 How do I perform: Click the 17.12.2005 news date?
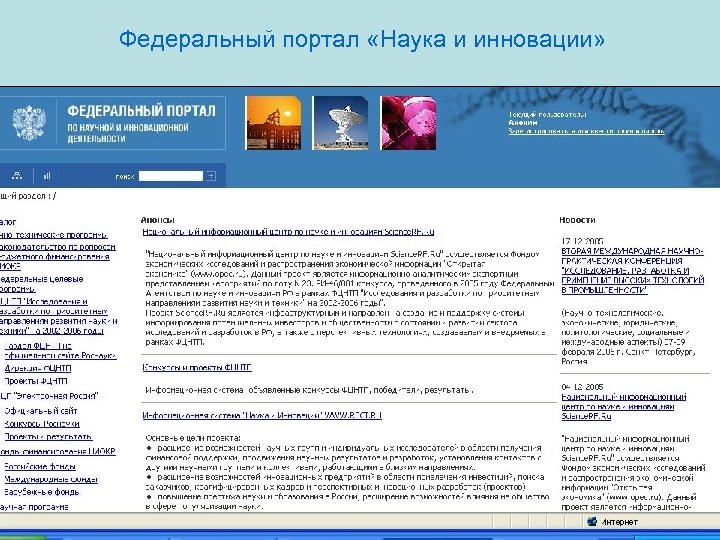(582, 241)
